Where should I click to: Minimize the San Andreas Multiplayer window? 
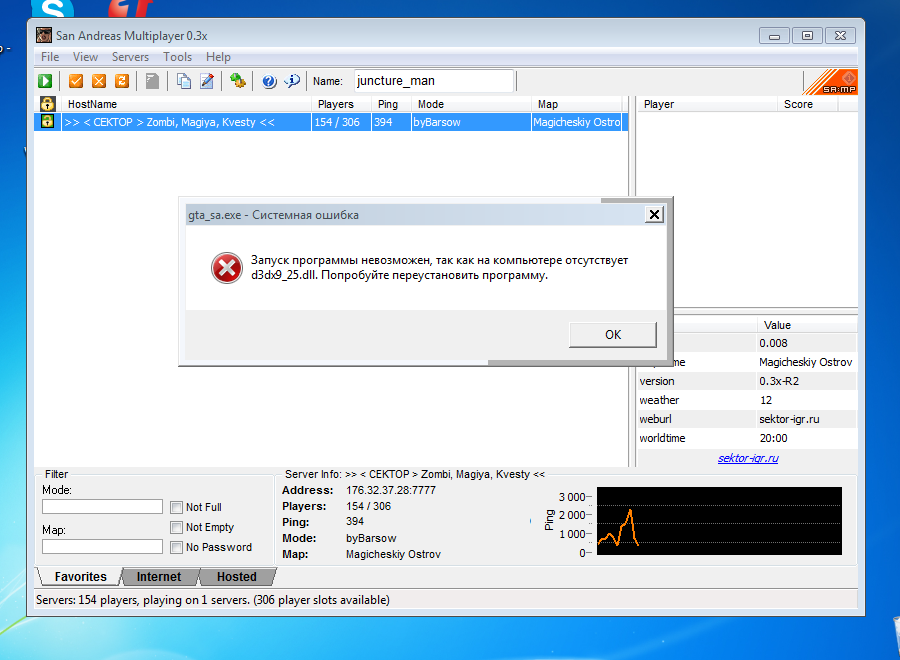774,36
